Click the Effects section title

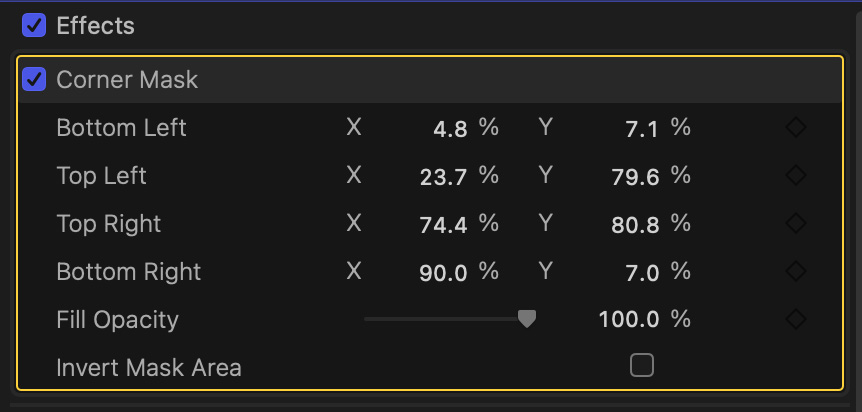coord(95,25)
